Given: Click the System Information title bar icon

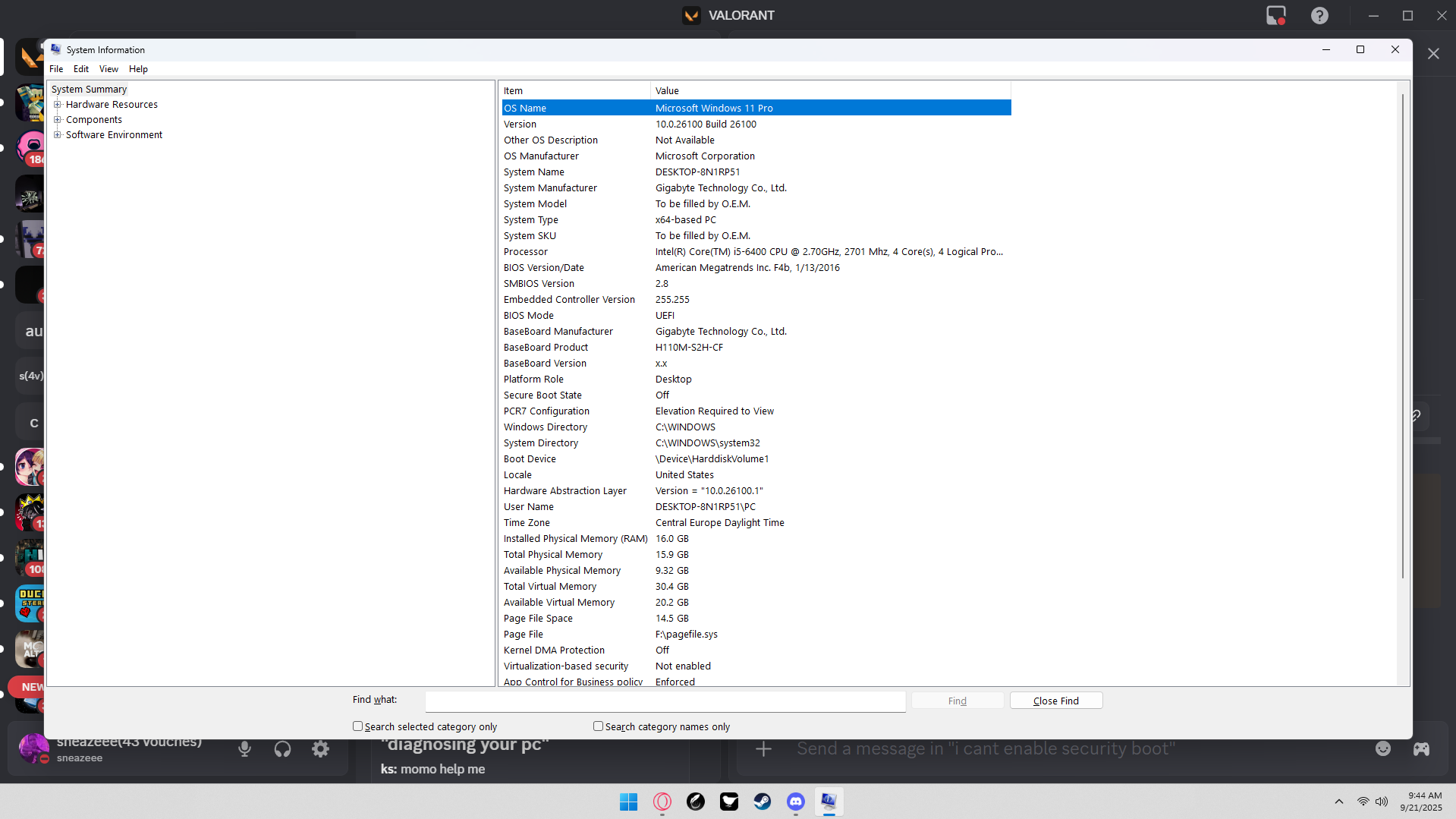Looking at the screenshot, I should click(56, 49).
